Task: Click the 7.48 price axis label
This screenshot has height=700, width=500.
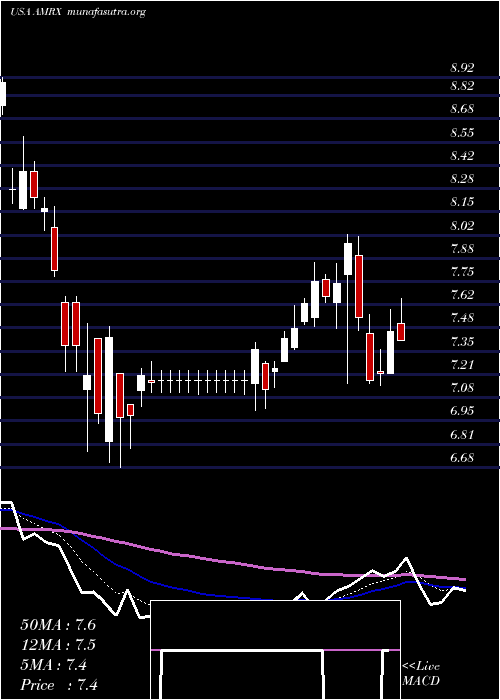Action: [462, 319]
